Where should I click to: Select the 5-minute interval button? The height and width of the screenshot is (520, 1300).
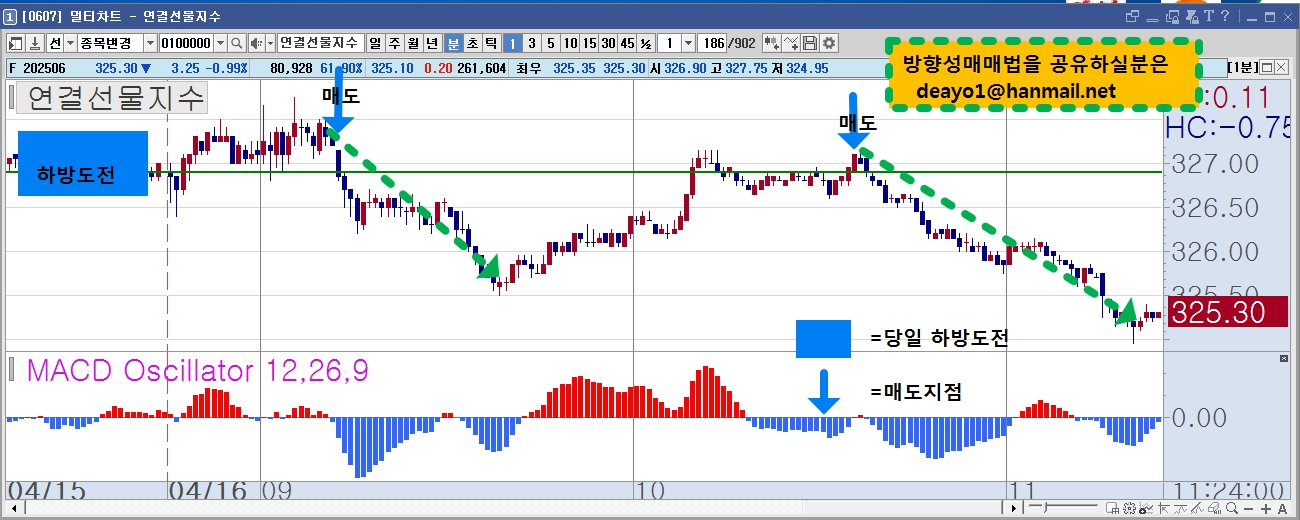click(x=550, y=43)
